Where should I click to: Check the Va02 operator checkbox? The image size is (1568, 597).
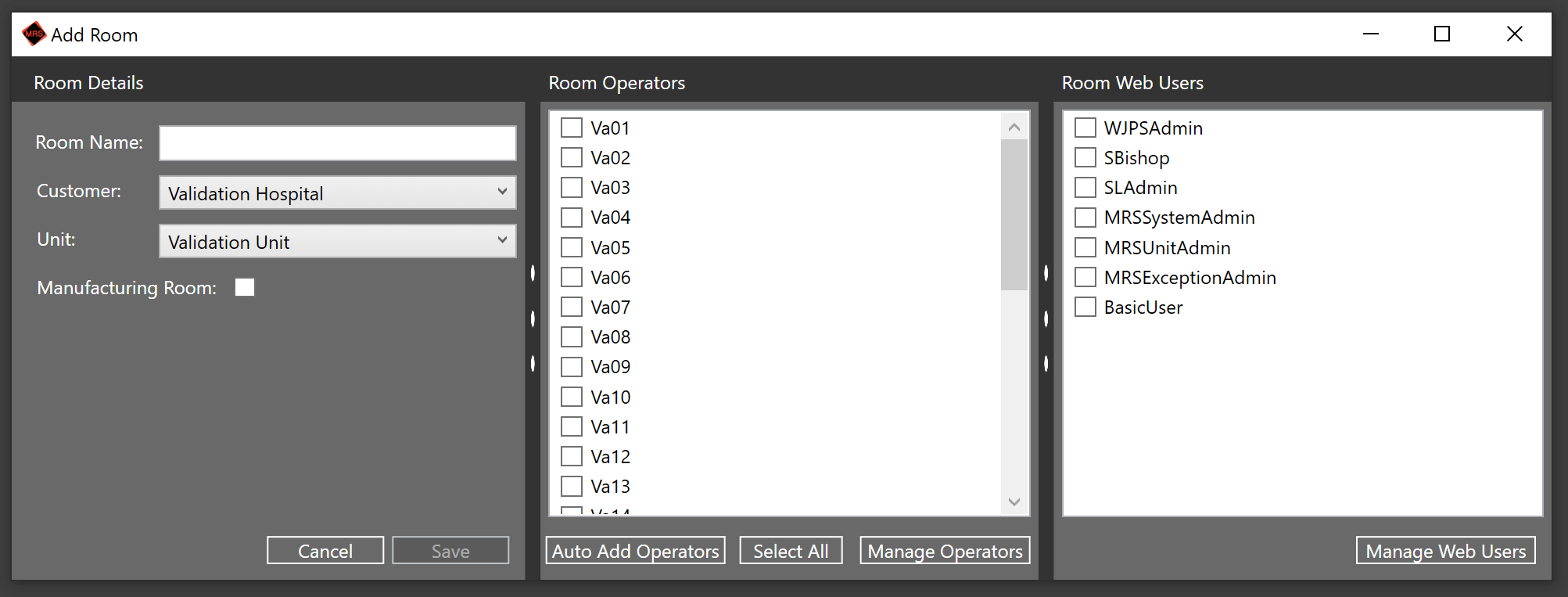click(572, 157)
